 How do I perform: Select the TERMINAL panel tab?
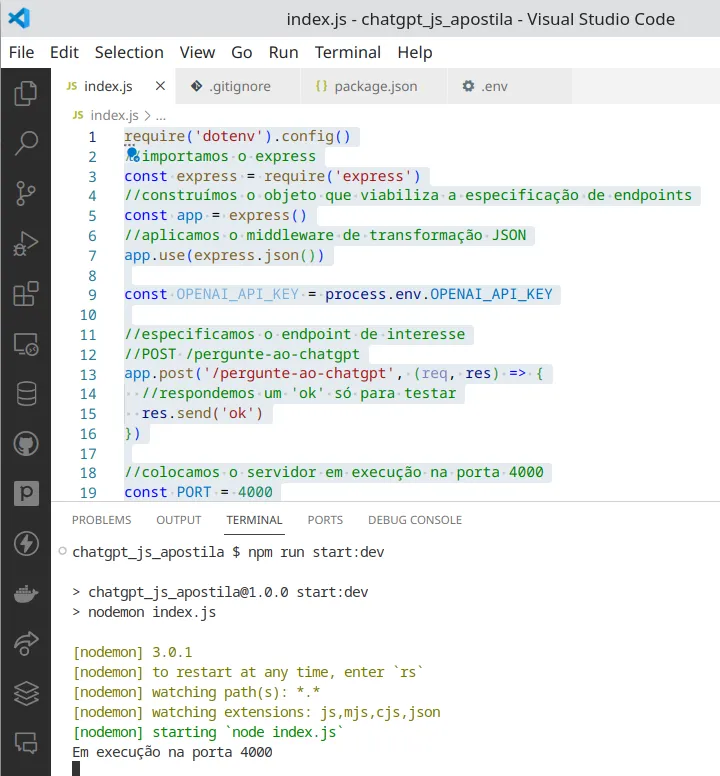coord(254,520)
